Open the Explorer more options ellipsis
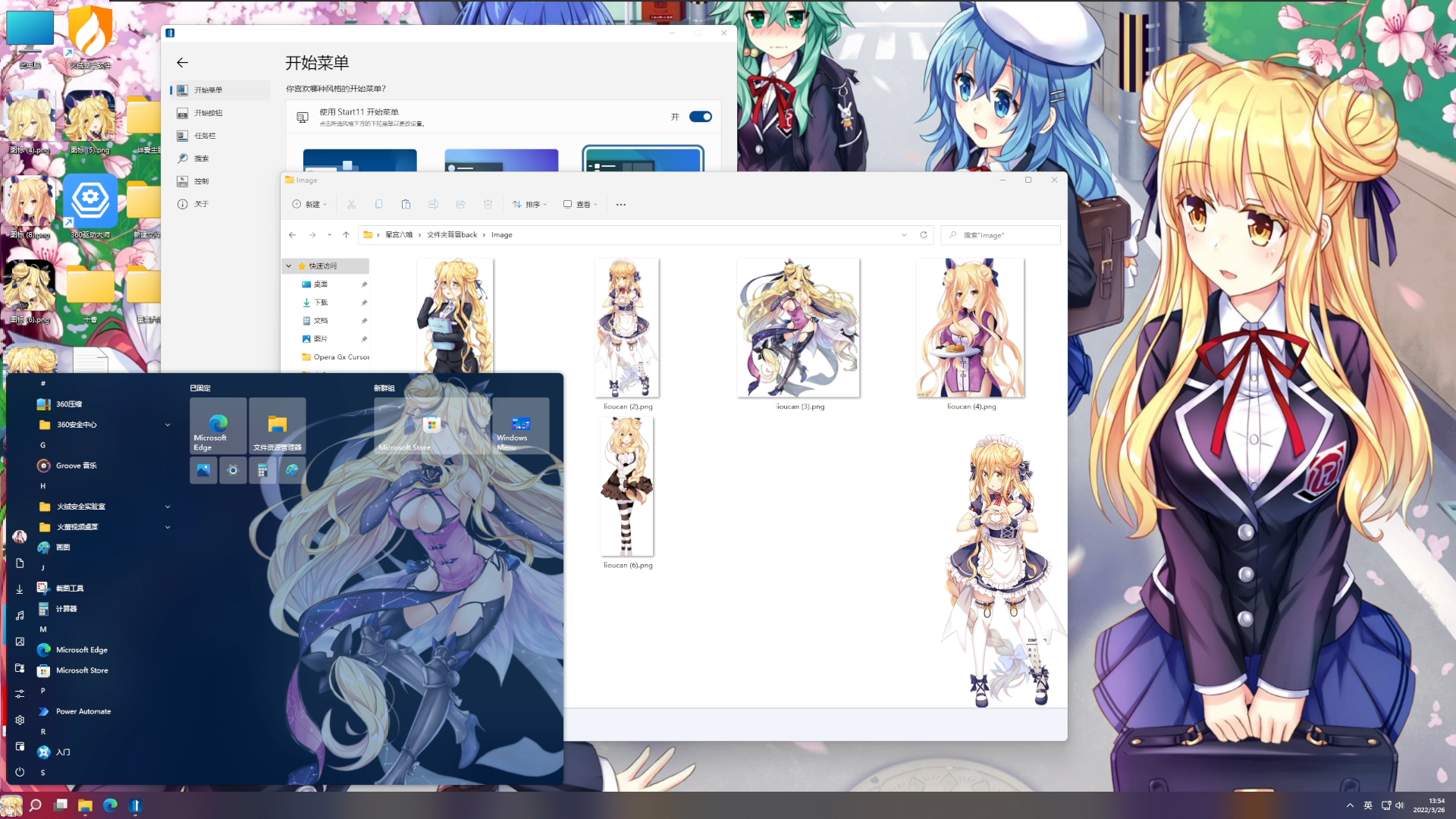Image resolution: width=1456 pixels, height=819 pixels. click(x=620, y=205)
